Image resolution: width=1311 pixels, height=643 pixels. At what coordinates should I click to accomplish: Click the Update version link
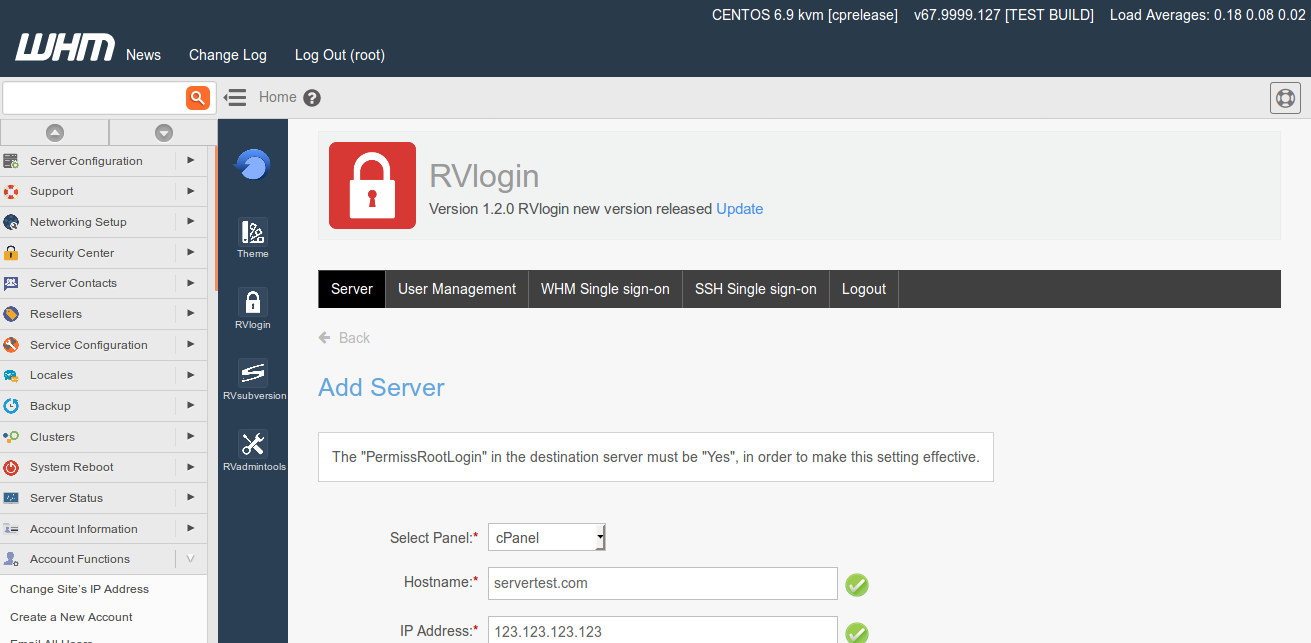click(739, 209)
